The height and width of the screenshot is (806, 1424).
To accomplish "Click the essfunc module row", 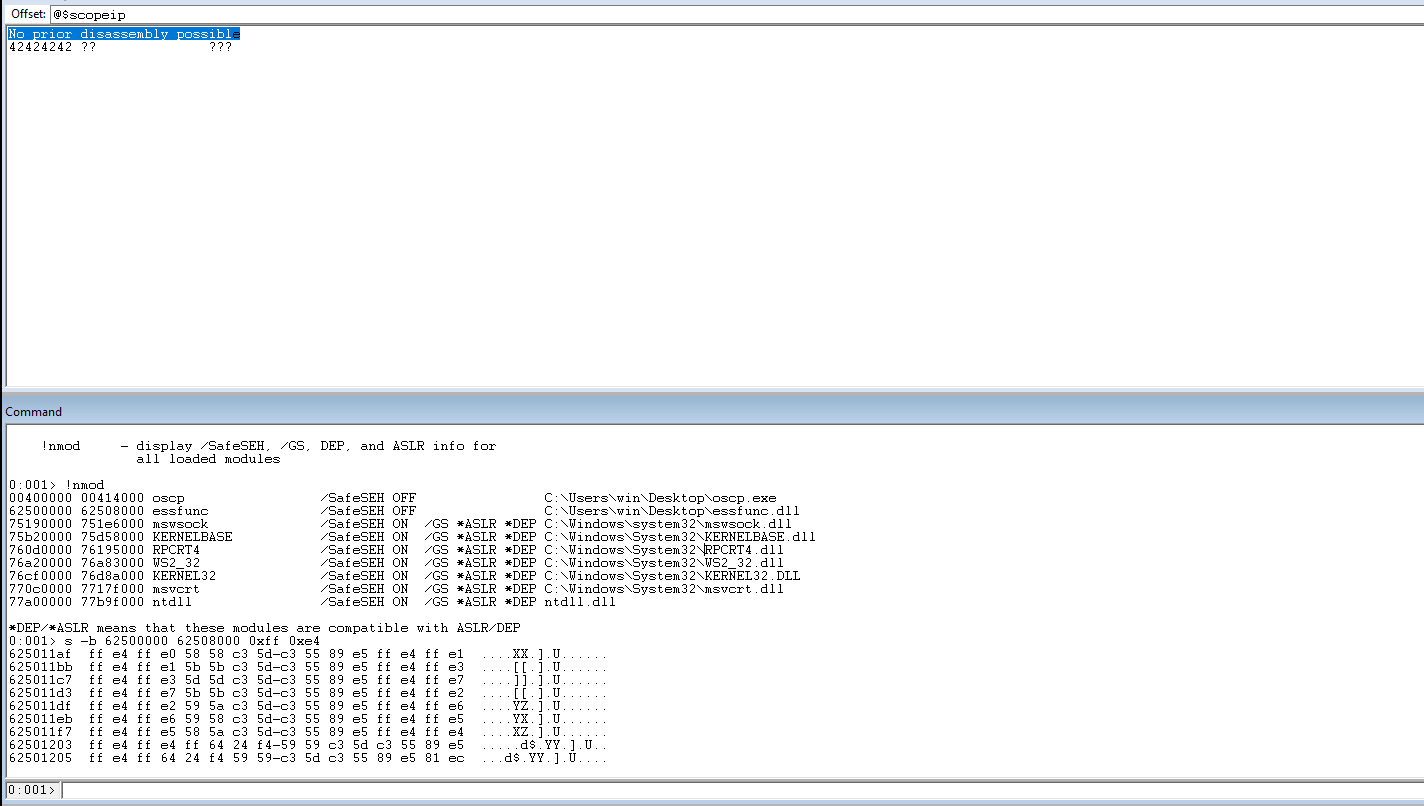I will [180, 511].
